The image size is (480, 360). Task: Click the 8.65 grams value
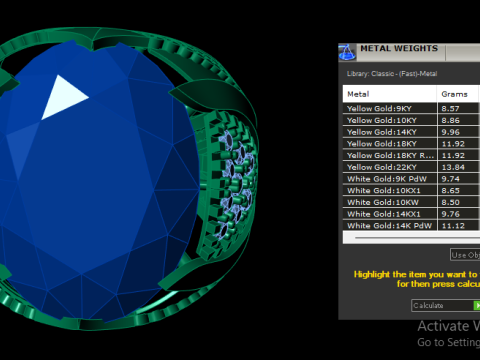[x=450, y=190]
